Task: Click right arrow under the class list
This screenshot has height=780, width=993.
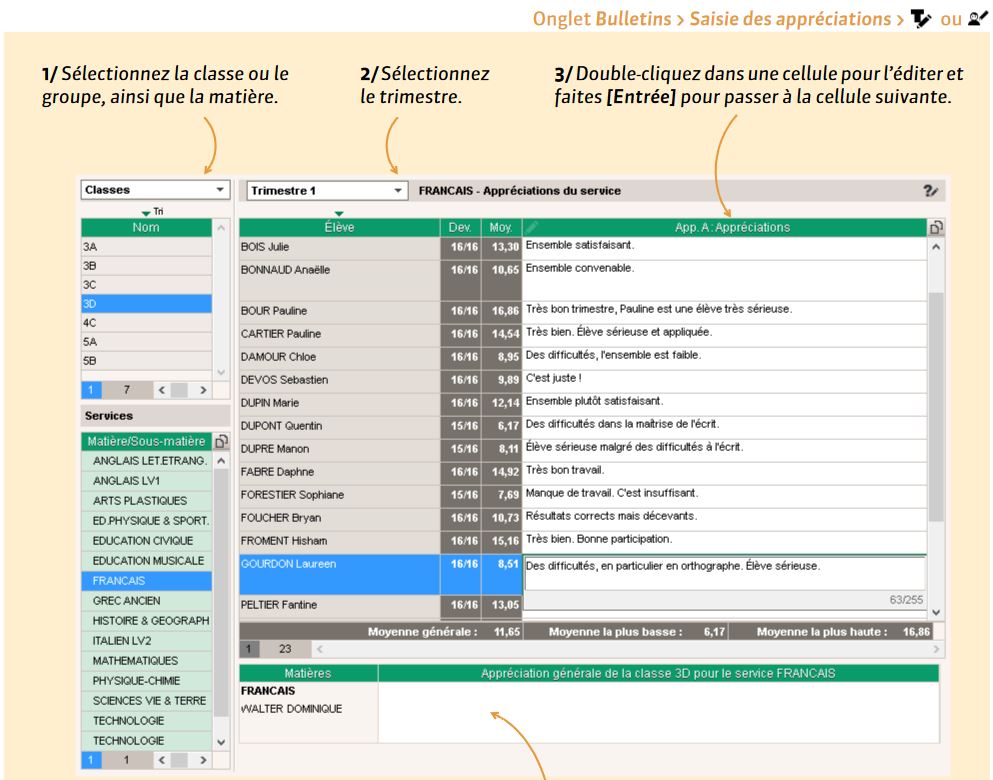Action: [x=203, y=389]
